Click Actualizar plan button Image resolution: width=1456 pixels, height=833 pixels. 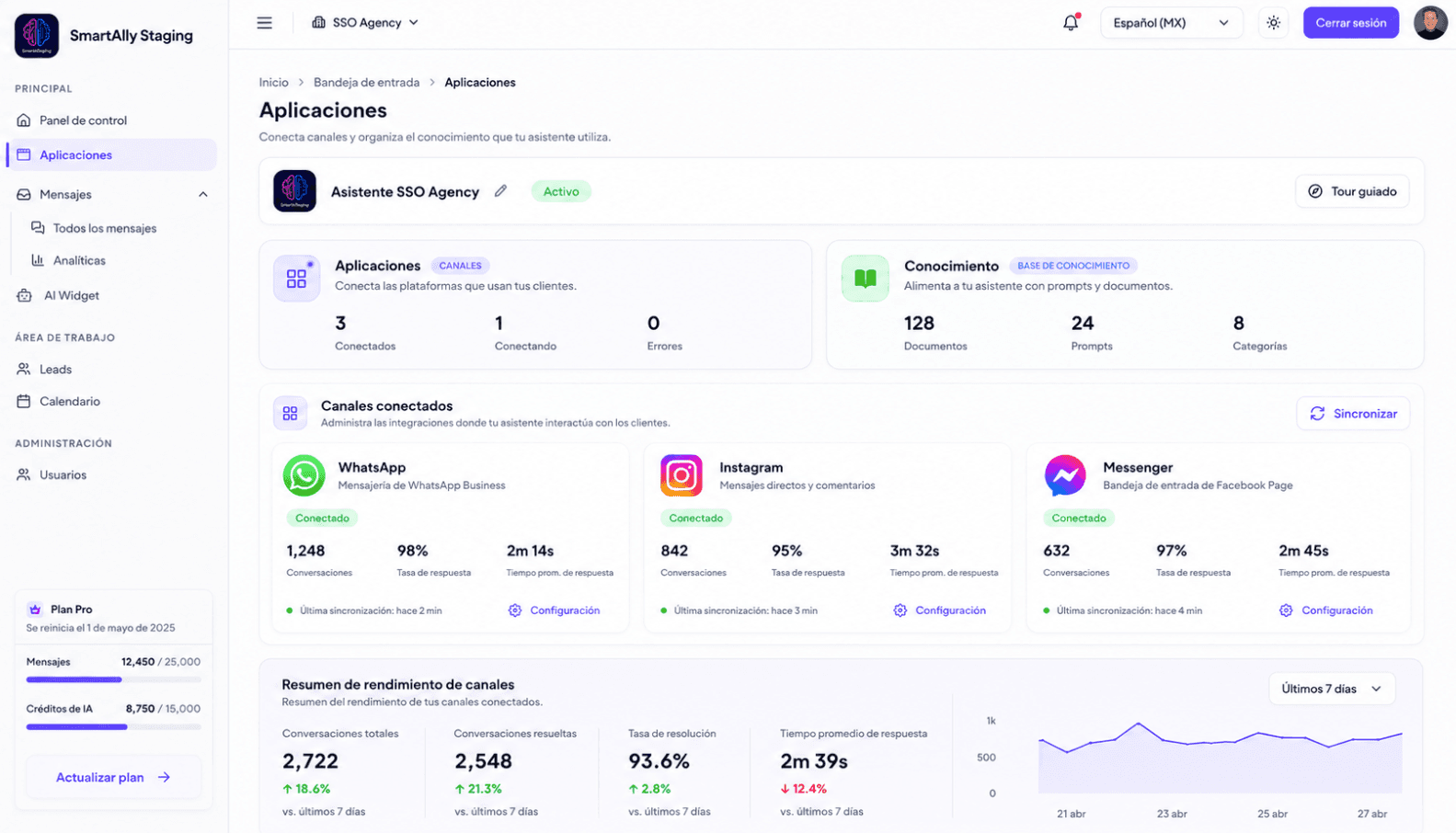point(113,777)
